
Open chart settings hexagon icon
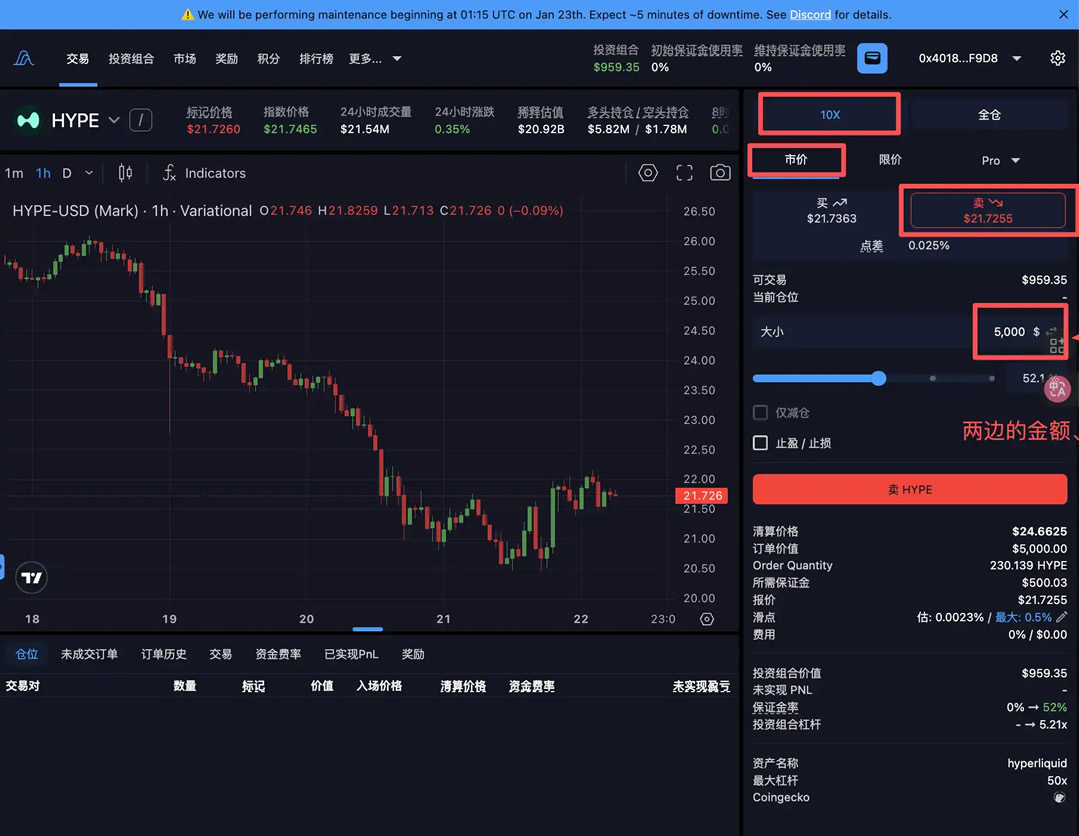pos(648,173)
